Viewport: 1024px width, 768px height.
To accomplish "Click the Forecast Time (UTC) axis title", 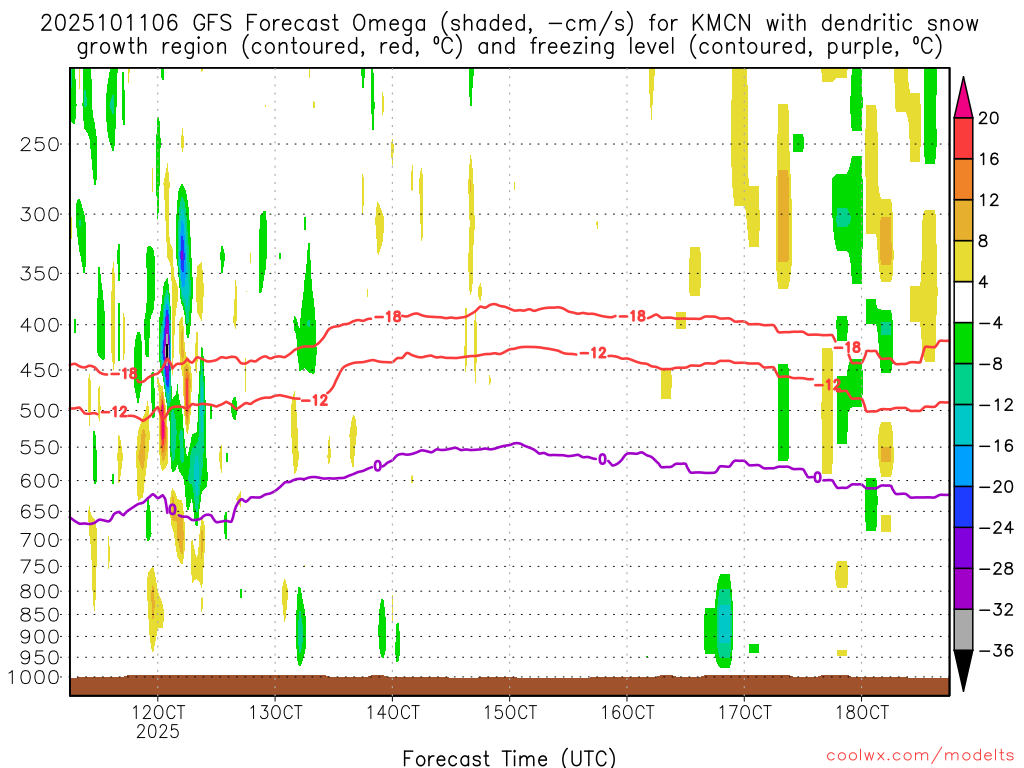I will tap(509, 758).
